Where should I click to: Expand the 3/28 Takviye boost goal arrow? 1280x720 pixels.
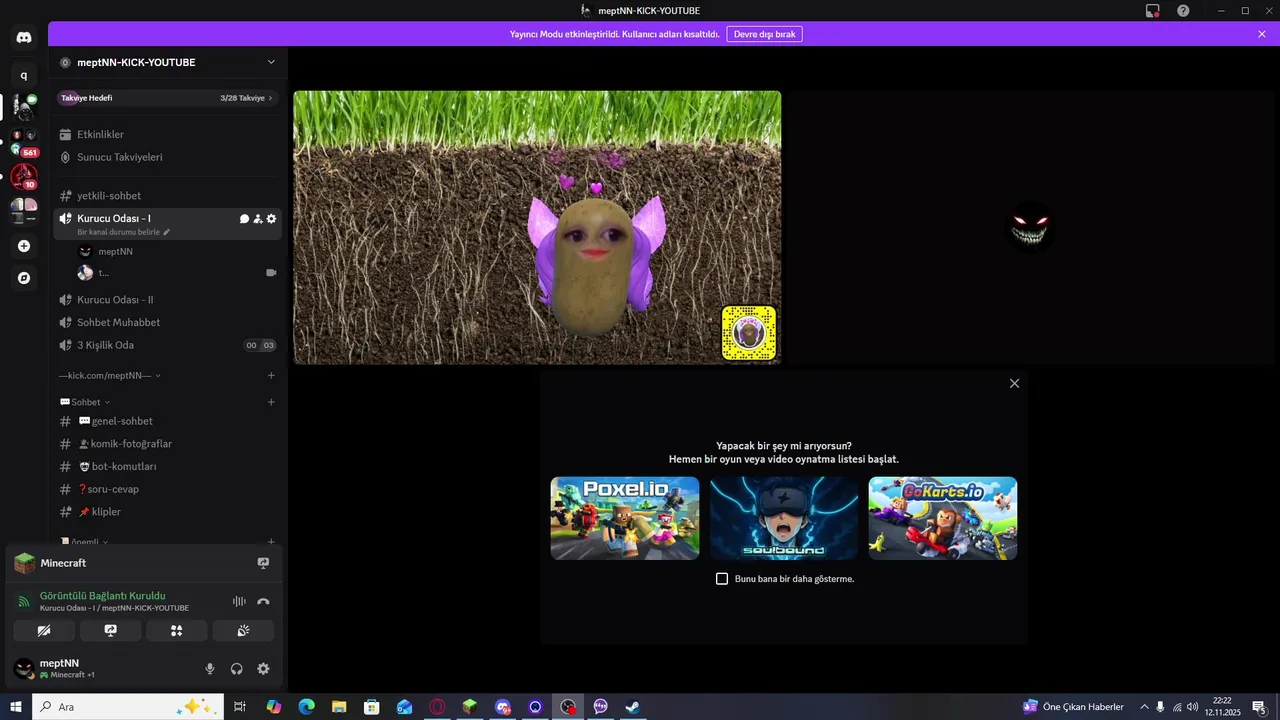click(x=270, y=98)
